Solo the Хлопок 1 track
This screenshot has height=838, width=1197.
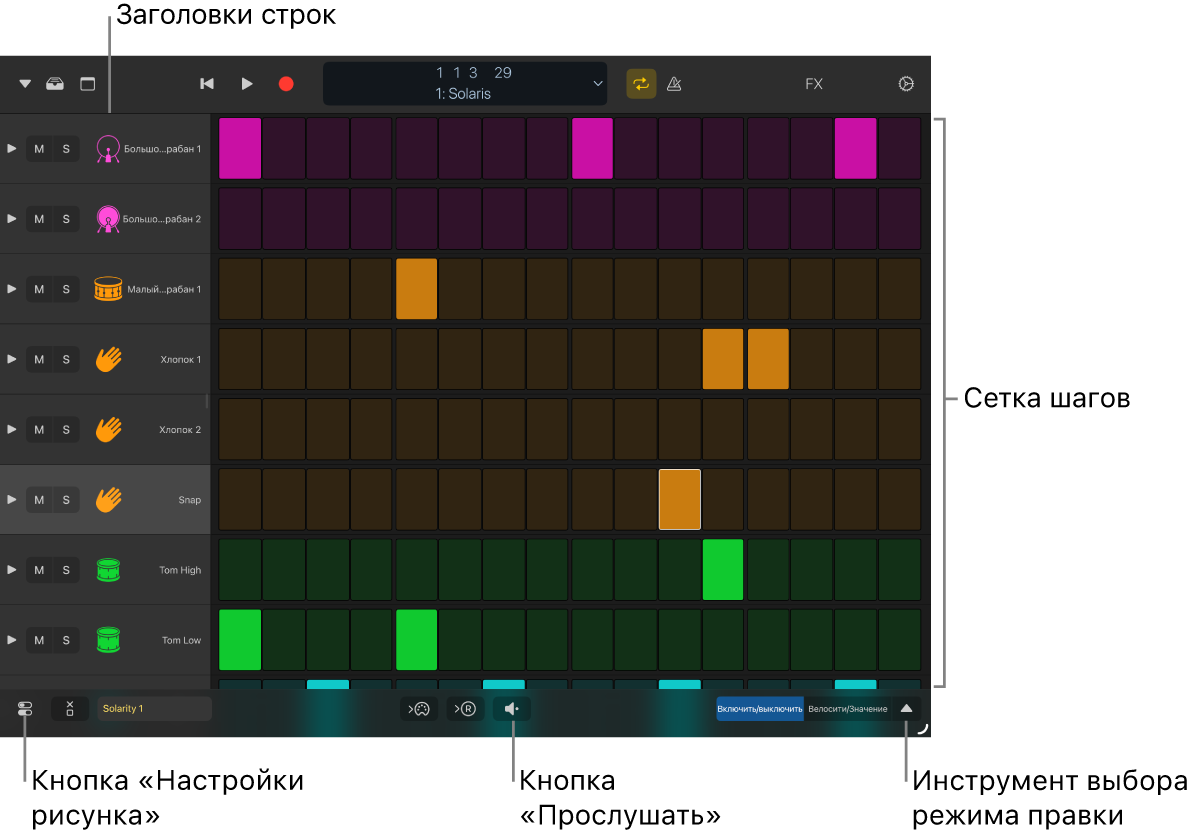[x=66, y=359]
